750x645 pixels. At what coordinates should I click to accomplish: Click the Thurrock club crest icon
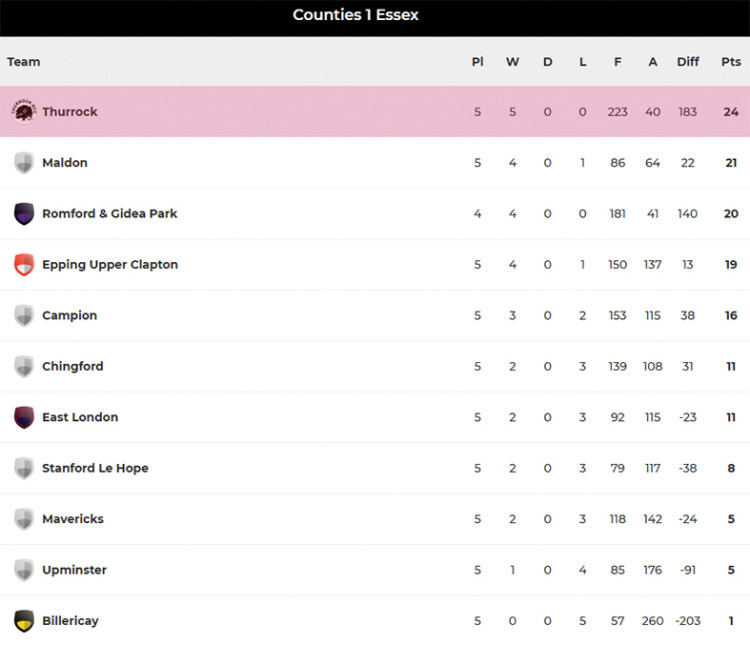pos(24,112)
